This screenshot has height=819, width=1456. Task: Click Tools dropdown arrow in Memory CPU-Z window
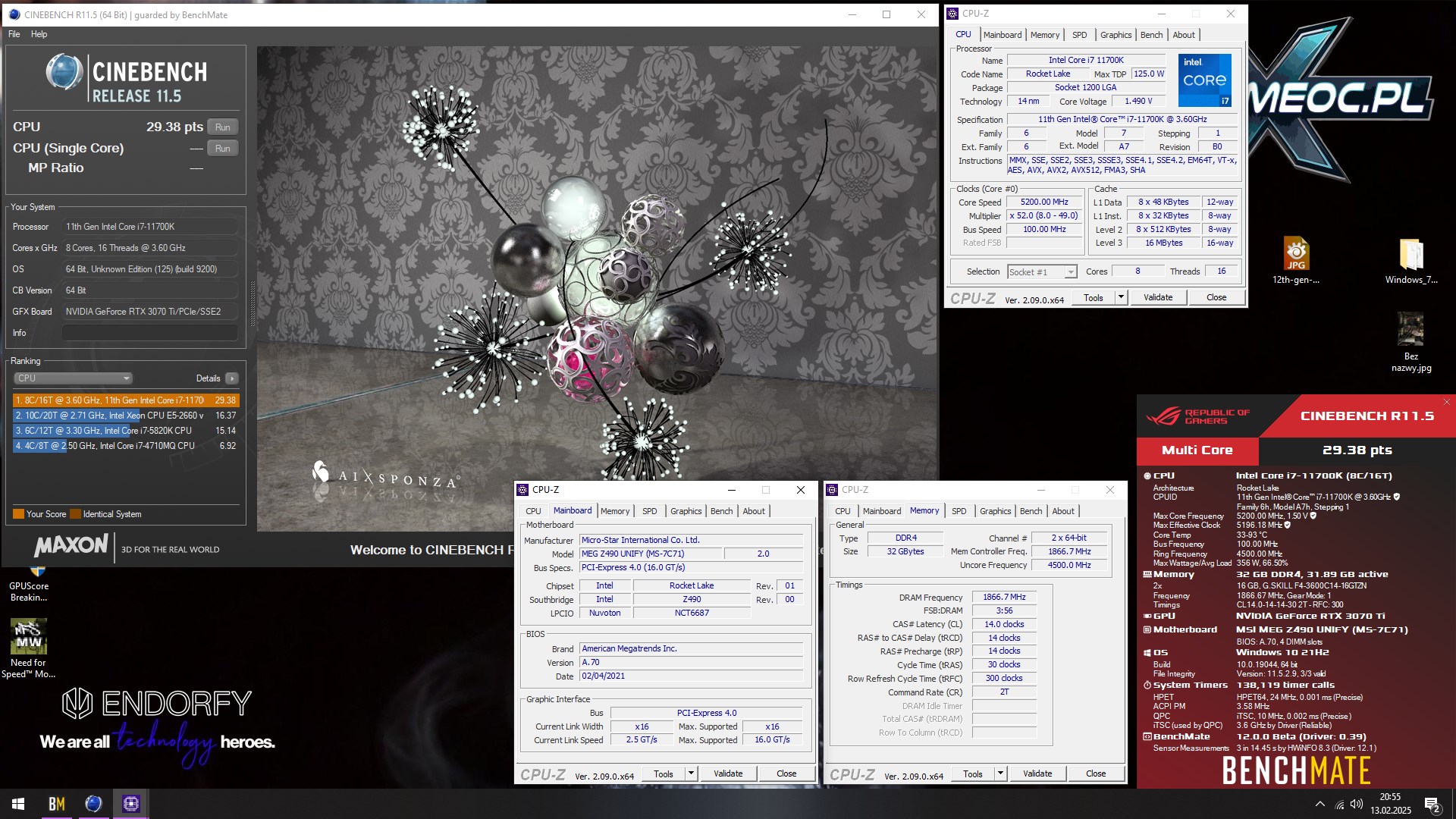point(1000,774)
